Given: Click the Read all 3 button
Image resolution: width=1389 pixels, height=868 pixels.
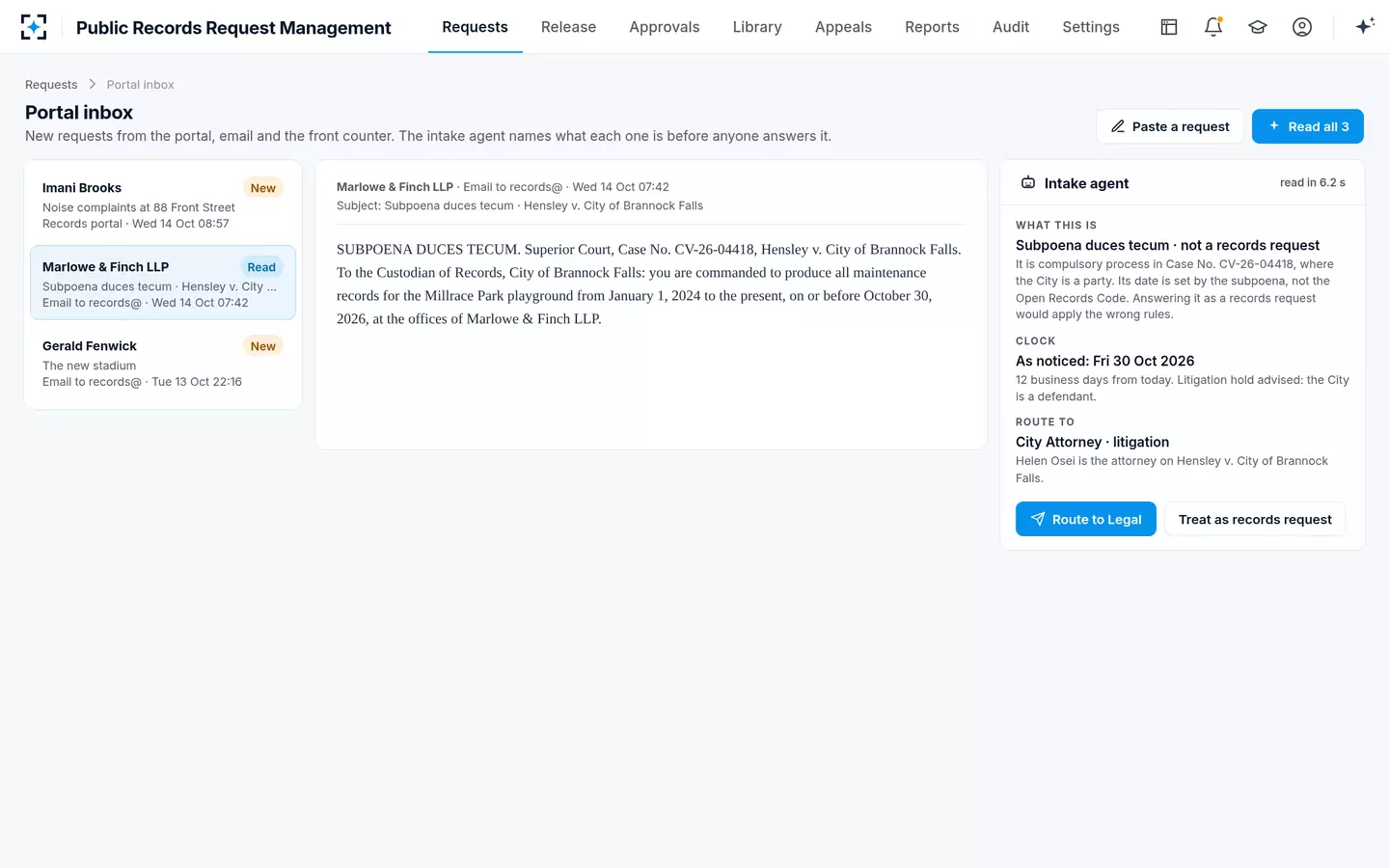Looking at the screenshot, I should [x=1308, y=126].
